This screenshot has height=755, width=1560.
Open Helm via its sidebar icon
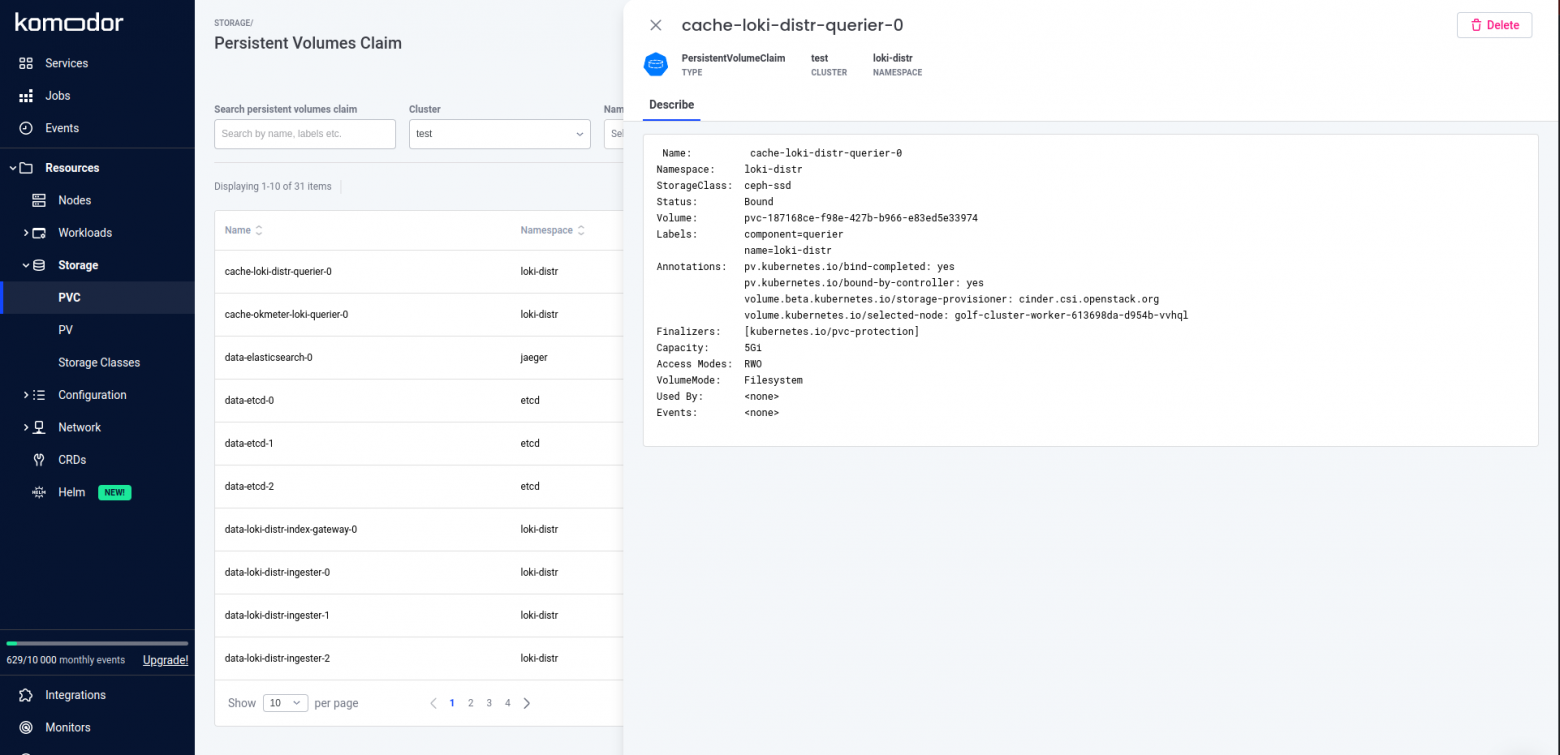[39, 492]
